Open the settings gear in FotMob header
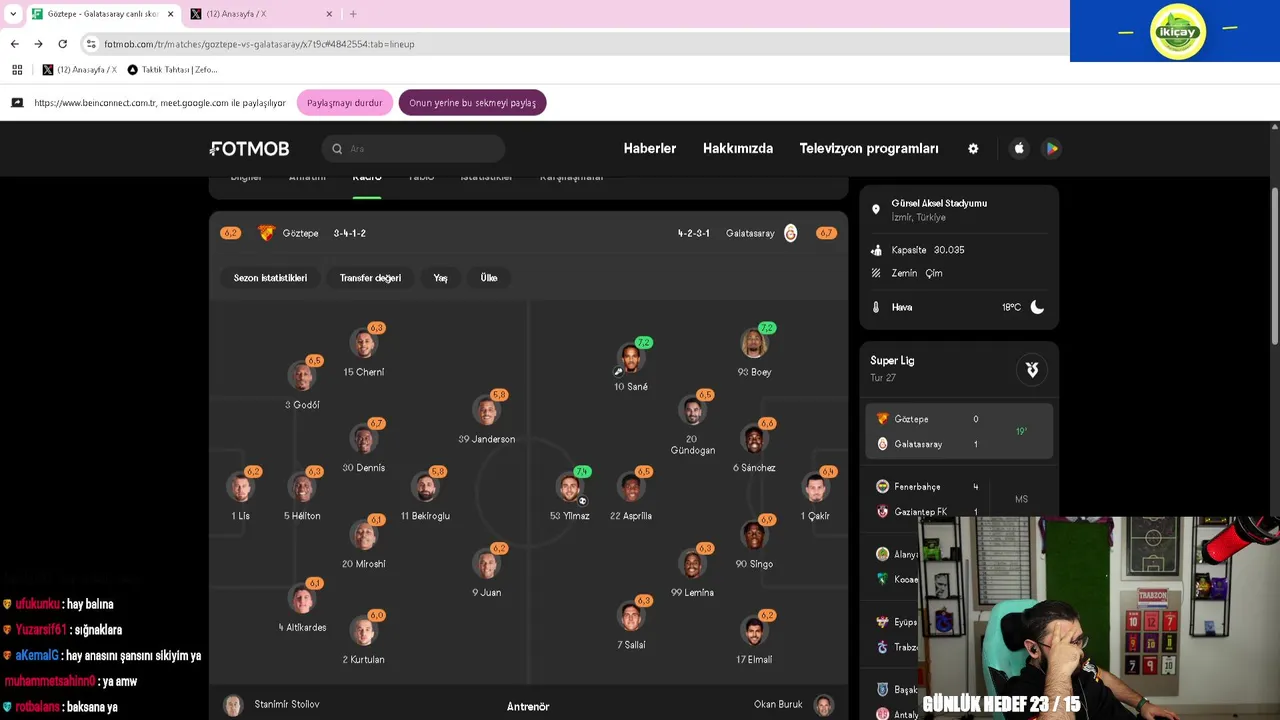Image resolution: width=1280 pixels, height=720 pixels. 973,148
